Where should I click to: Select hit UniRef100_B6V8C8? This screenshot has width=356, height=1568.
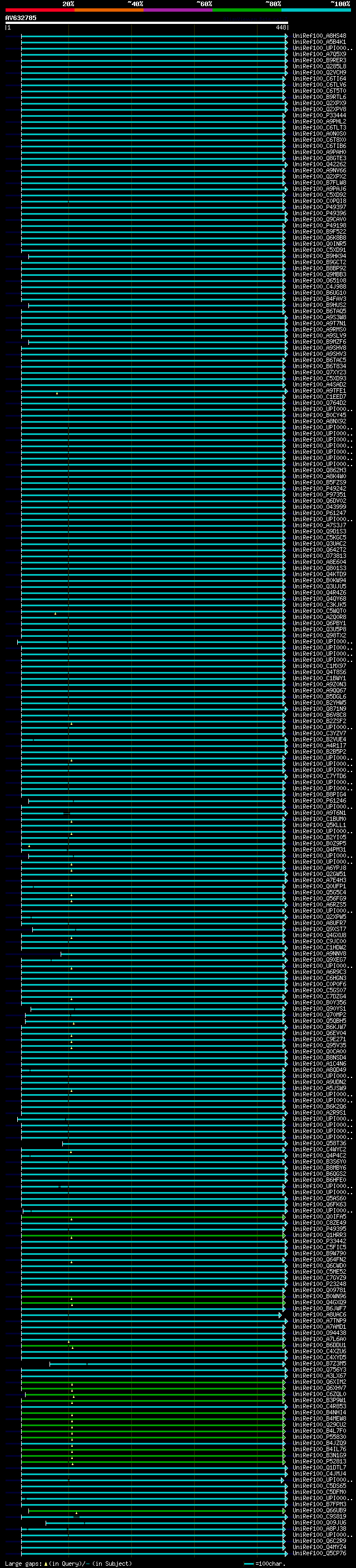tap(319, 715)
